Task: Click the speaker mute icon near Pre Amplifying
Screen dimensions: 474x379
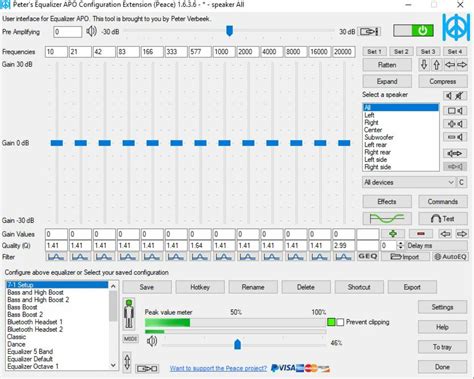Action: click(91, 32)
